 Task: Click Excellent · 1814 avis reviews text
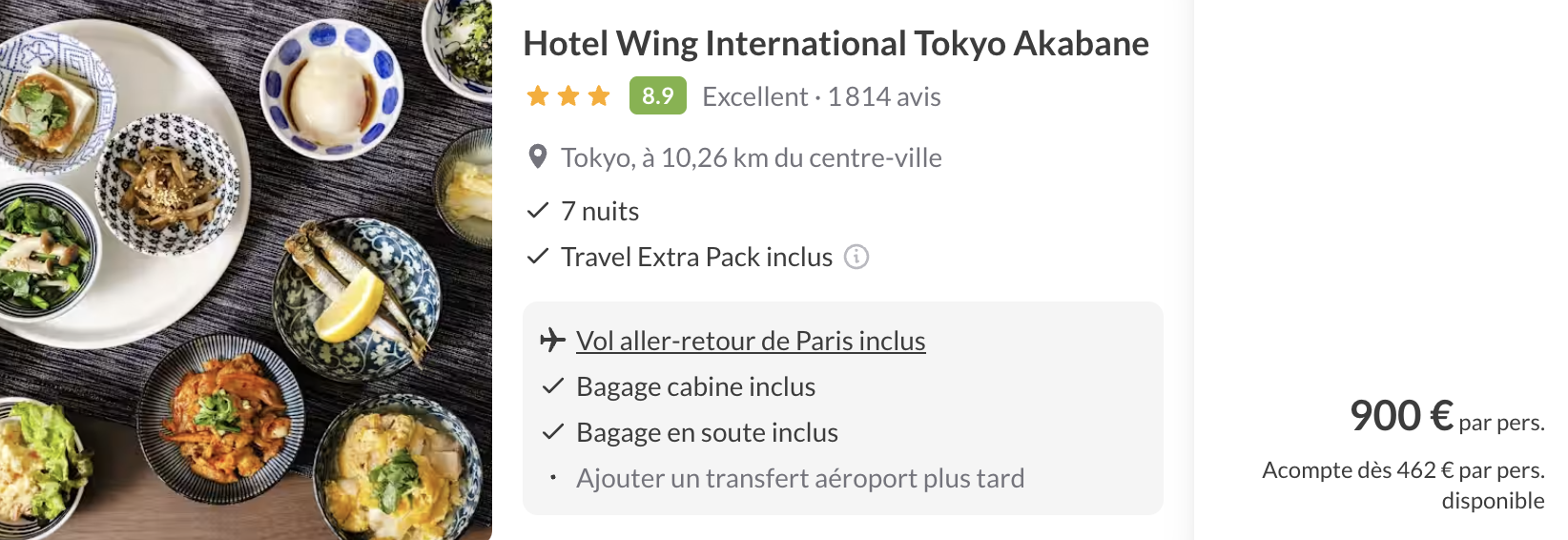(821, 96)
